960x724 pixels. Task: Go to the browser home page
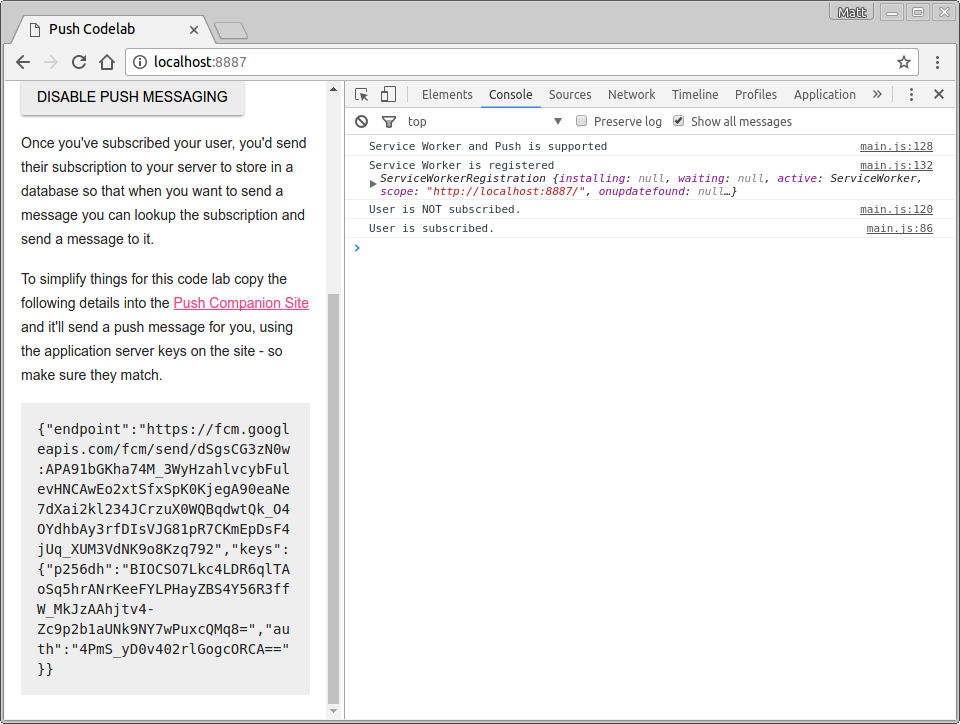point(107,62)
